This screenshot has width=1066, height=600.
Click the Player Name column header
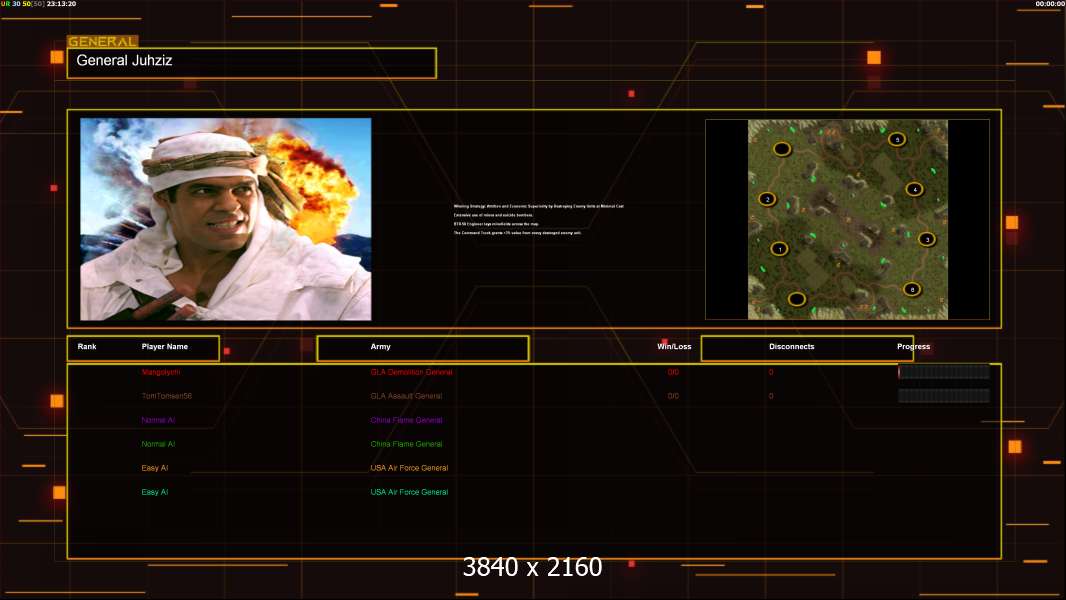[x=165, y=347]
